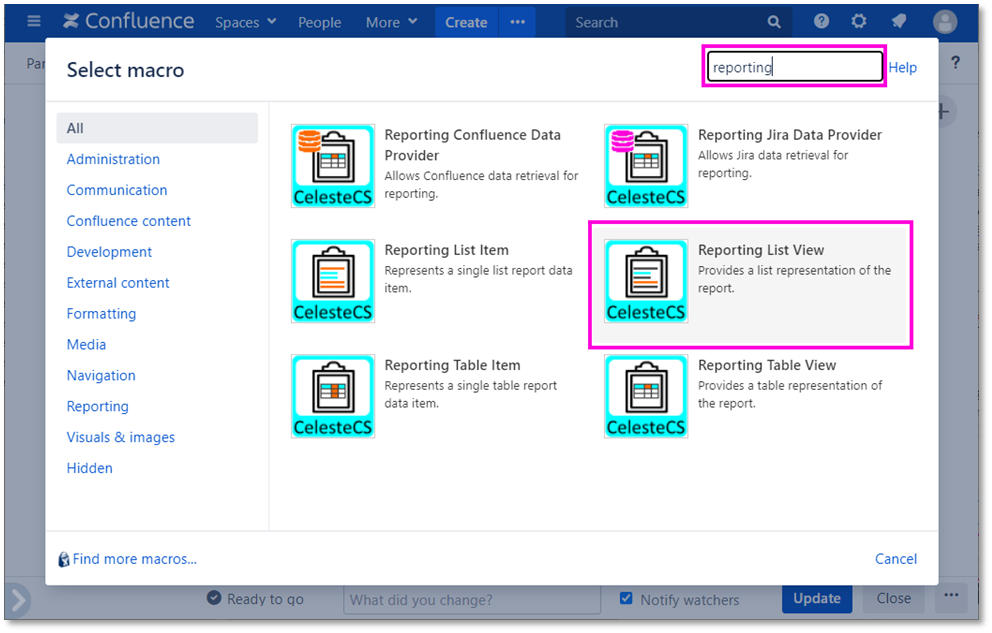Click the Reporting List View title
Image resolution: width=992 pixels, height=633 pixels.
[x=761, y=250]
